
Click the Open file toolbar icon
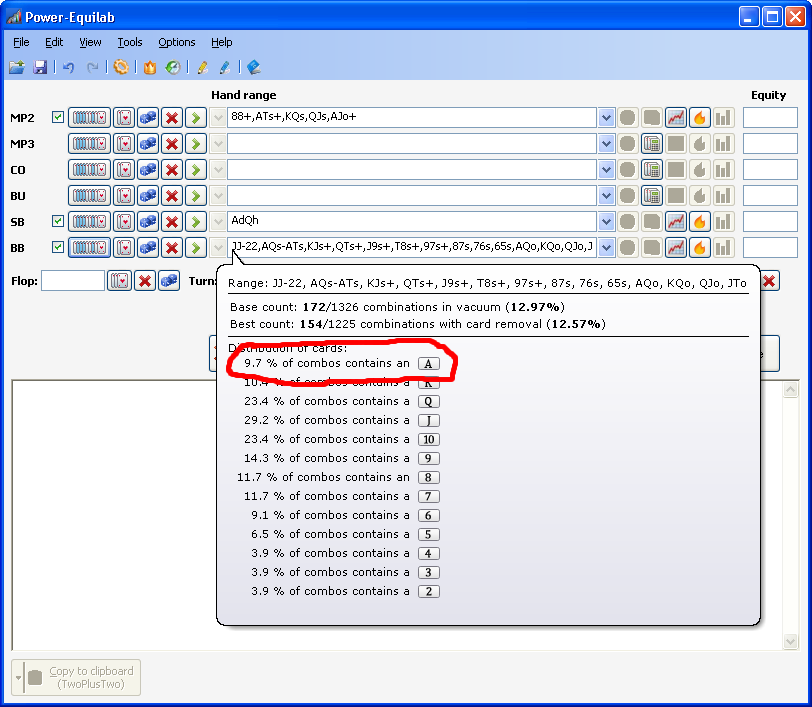tap(17, 67)
